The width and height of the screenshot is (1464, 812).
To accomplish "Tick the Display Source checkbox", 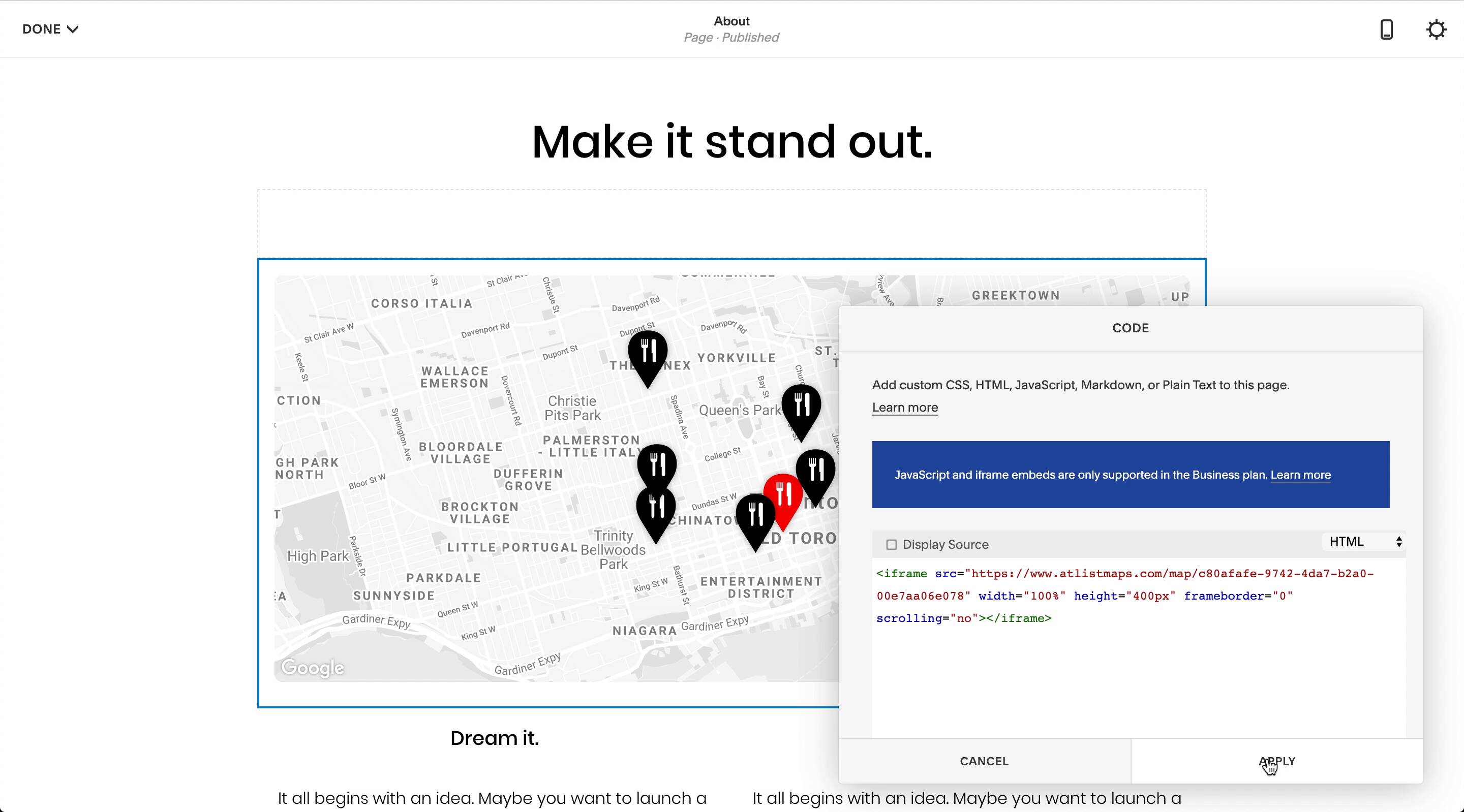I will [x=891, y=544].
